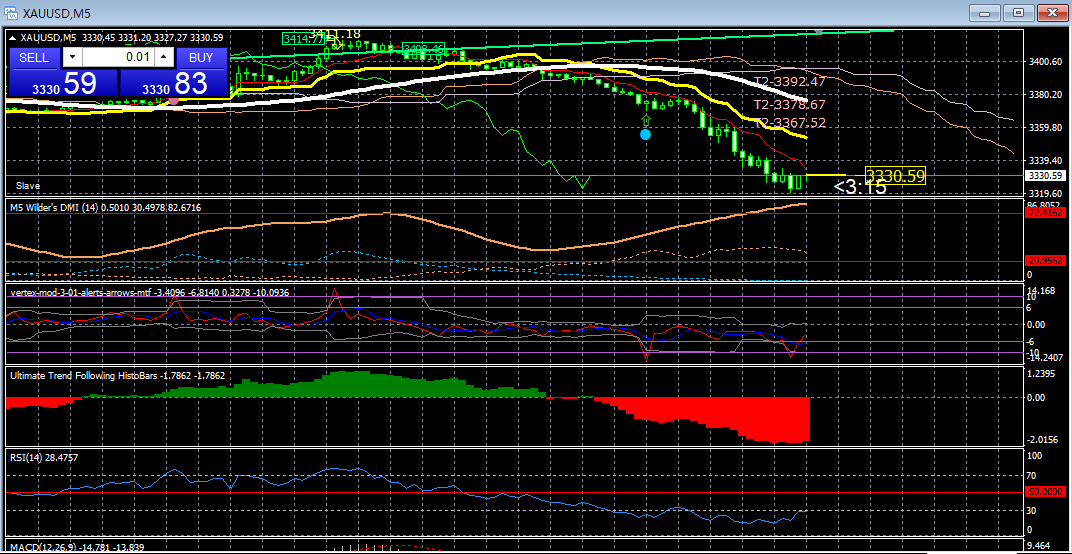
Task: Click the gray chart shift triangle marker
Action: [x=820, y=31]
